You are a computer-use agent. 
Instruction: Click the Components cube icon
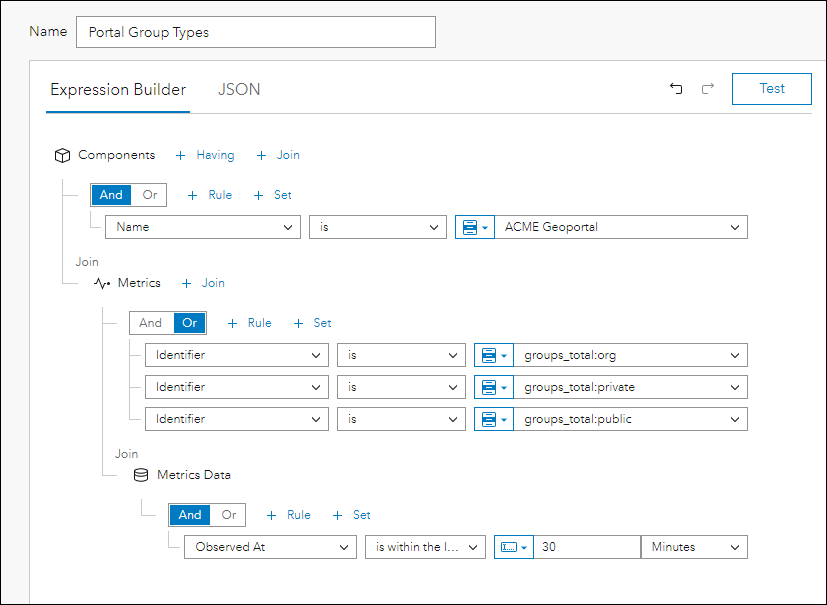point(62,155)
